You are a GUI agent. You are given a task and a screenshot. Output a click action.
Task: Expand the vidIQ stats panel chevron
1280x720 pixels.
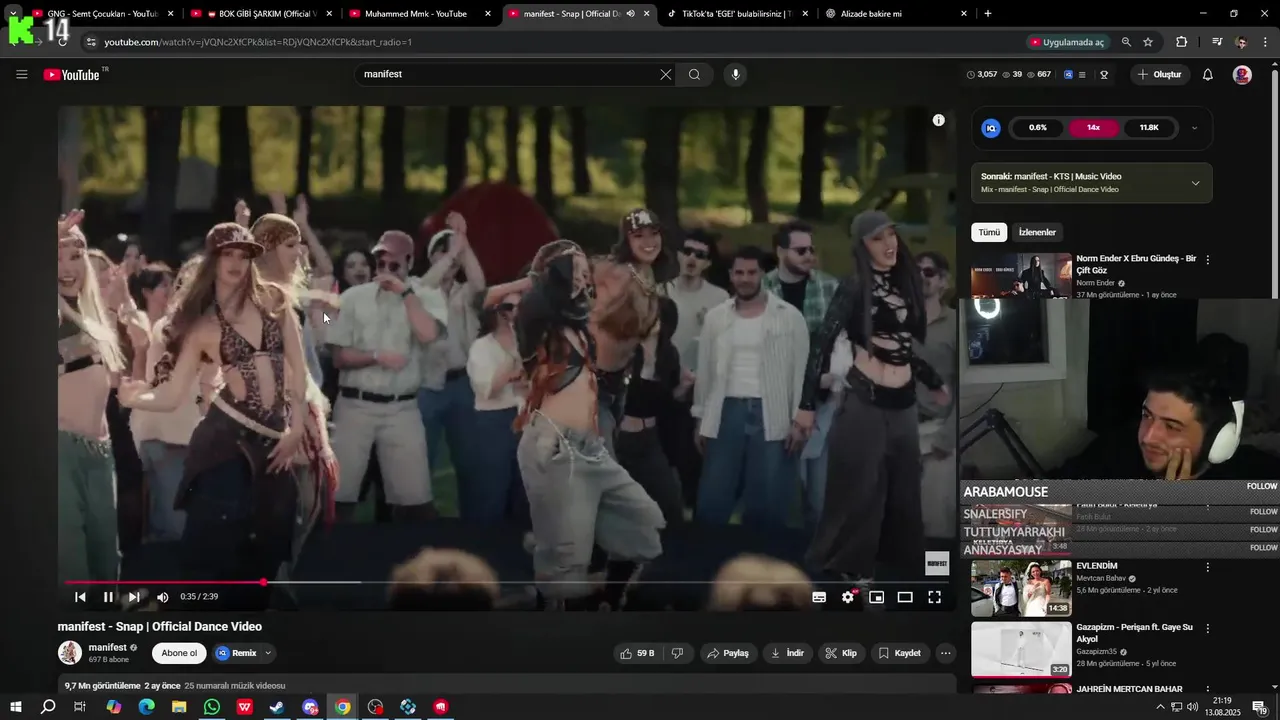point(1193,128)
